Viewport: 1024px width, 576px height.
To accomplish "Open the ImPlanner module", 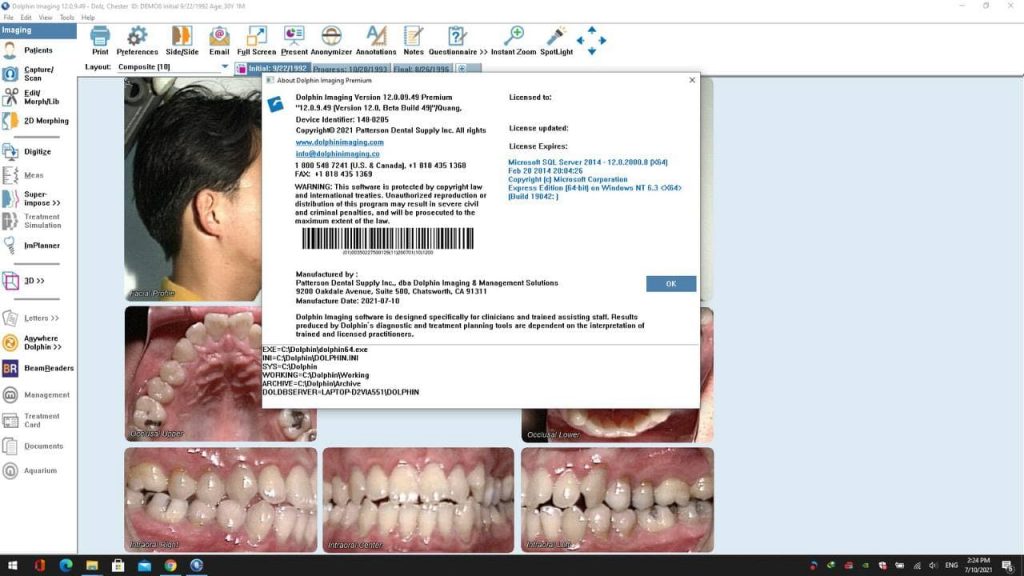I will click(41, 245).
